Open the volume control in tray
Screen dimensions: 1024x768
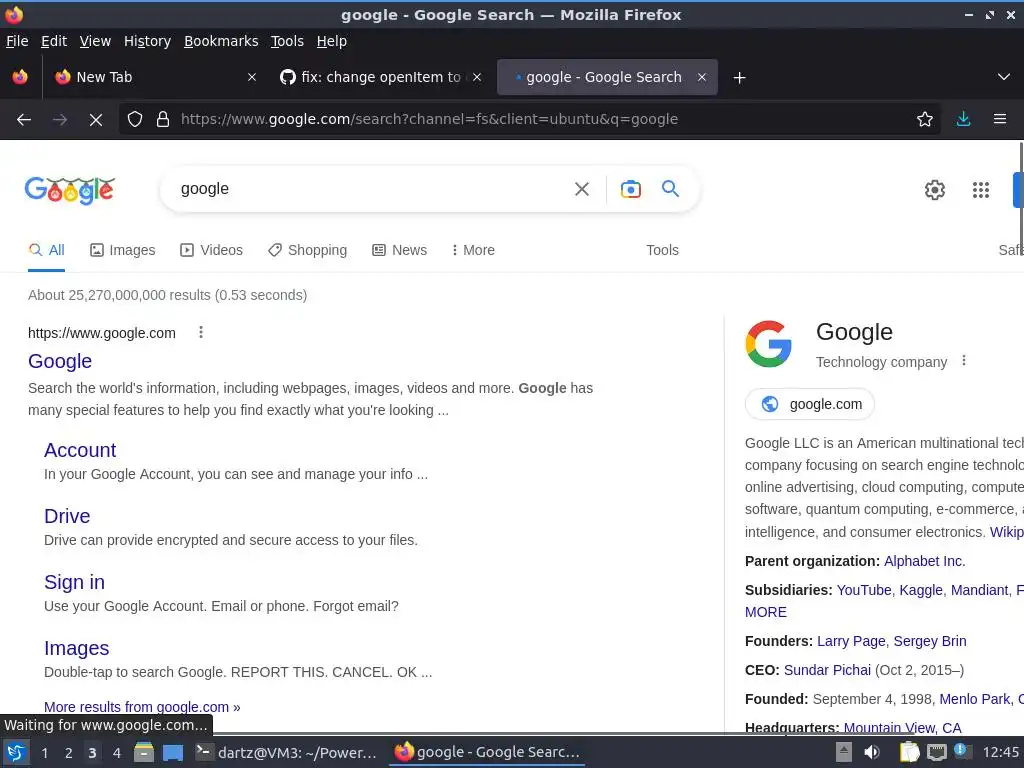(x=872, y=752)
